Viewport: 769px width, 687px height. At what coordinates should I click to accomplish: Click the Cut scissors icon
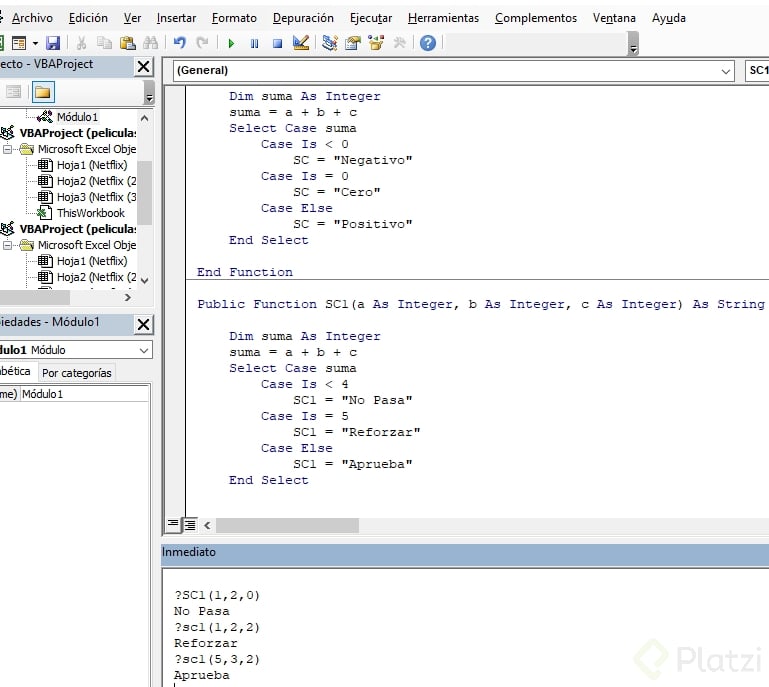(81, 43)
